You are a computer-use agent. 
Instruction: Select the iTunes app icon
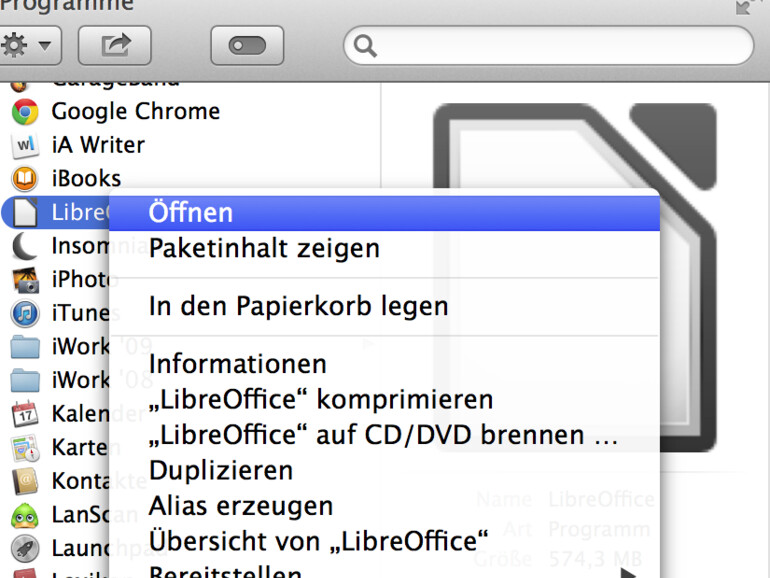point(25,313)
